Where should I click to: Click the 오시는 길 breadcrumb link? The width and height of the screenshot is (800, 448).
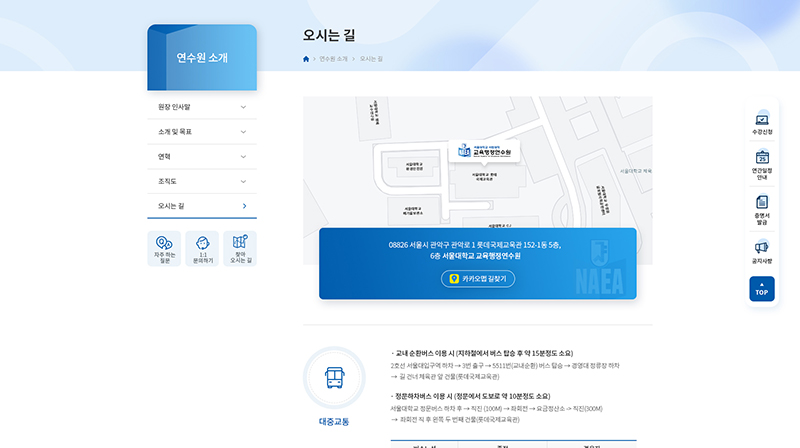coord(371,59)
